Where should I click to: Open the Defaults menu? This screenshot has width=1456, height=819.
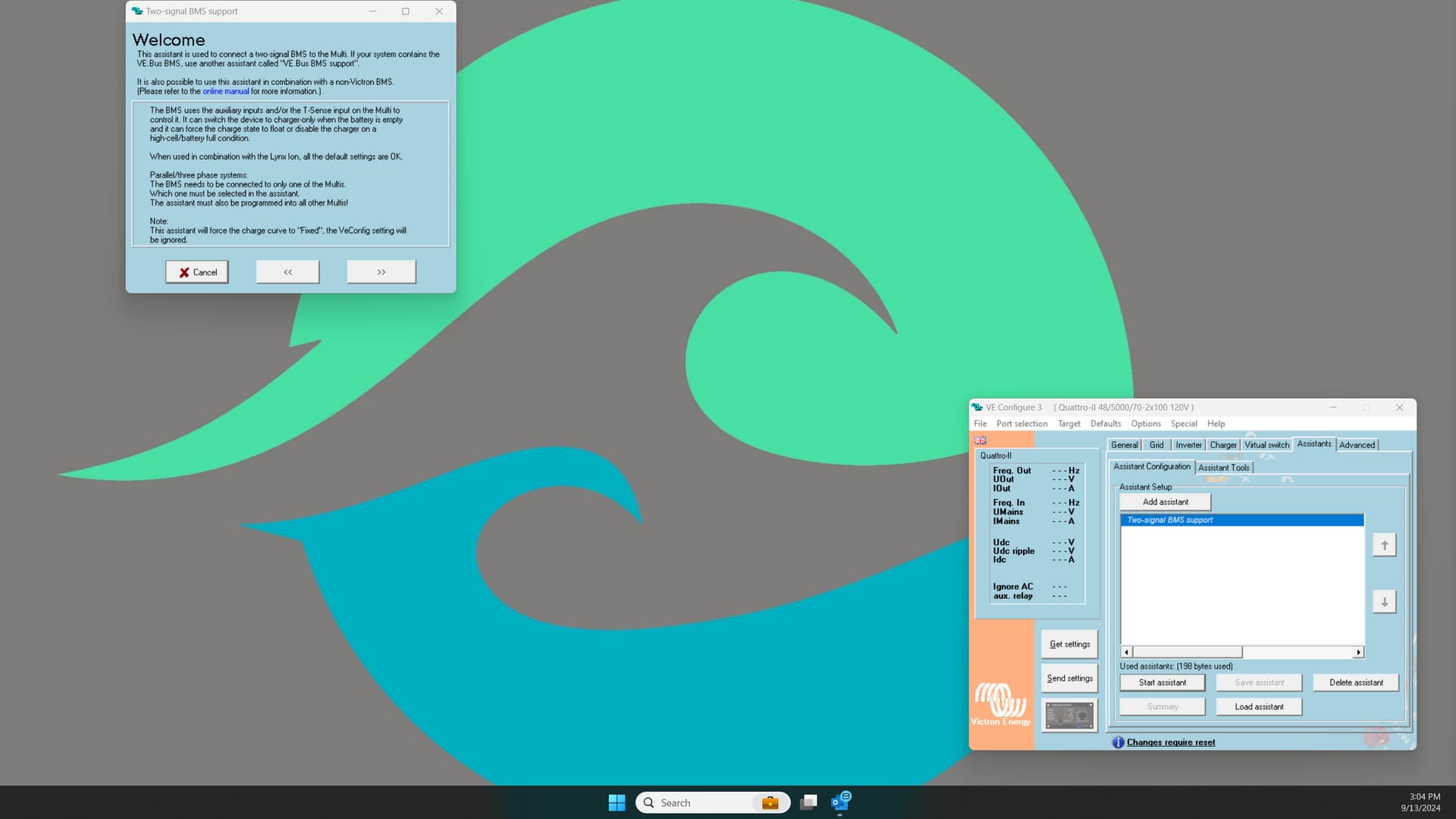click(x=1105, y=424)
